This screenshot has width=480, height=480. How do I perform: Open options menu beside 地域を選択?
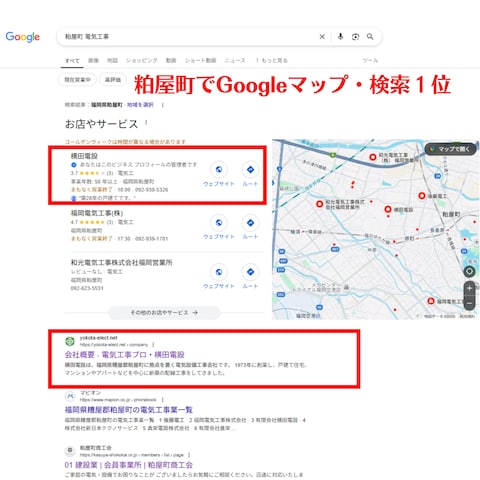[163, 105]
